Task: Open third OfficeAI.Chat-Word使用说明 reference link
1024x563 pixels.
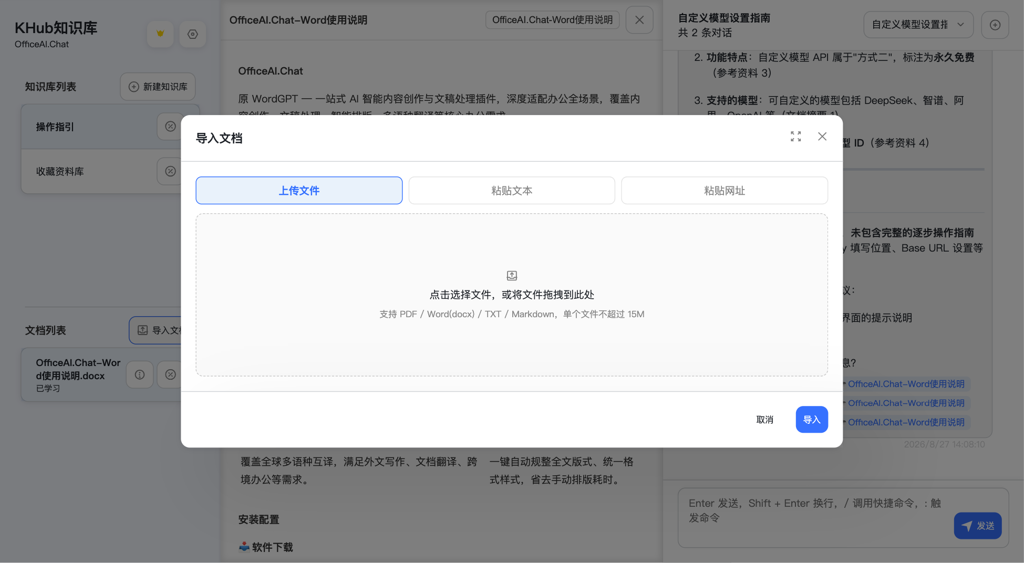Action: [x=906, y=422]
